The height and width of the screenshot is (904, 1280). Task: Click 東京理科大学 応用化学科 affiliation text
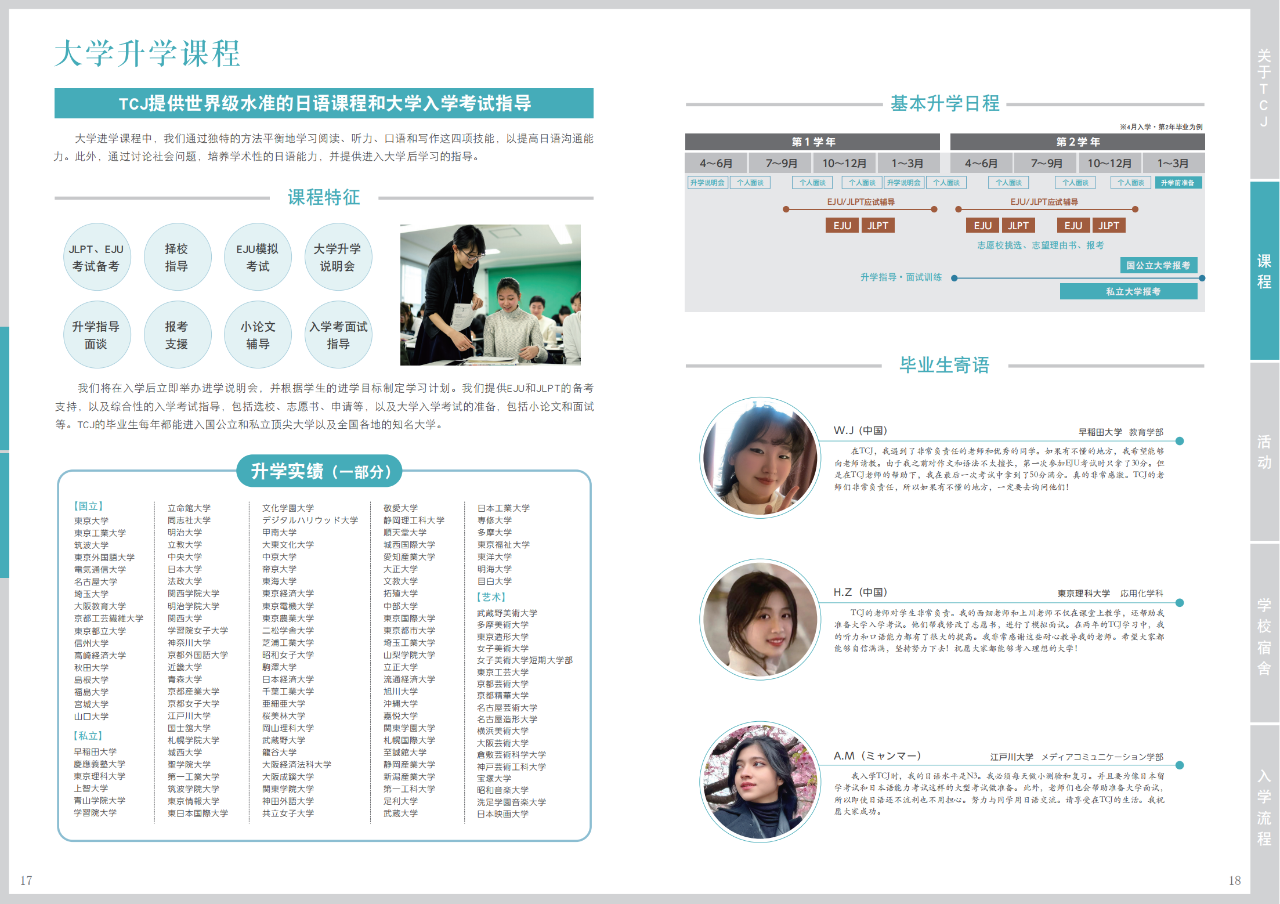pyautogui.click(x=1110, y=594)
